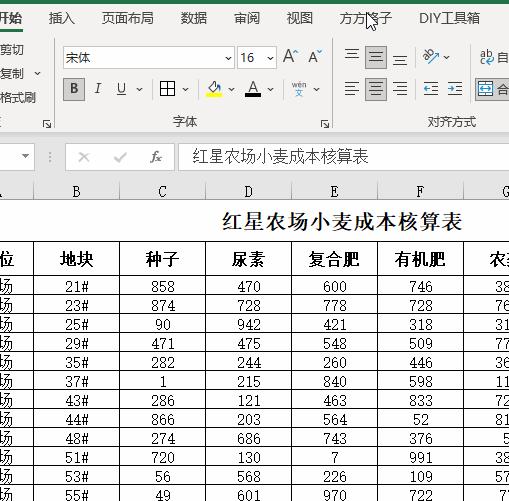
Task: Open phonetic guide dropdown arrow
Action: (317, 89)
